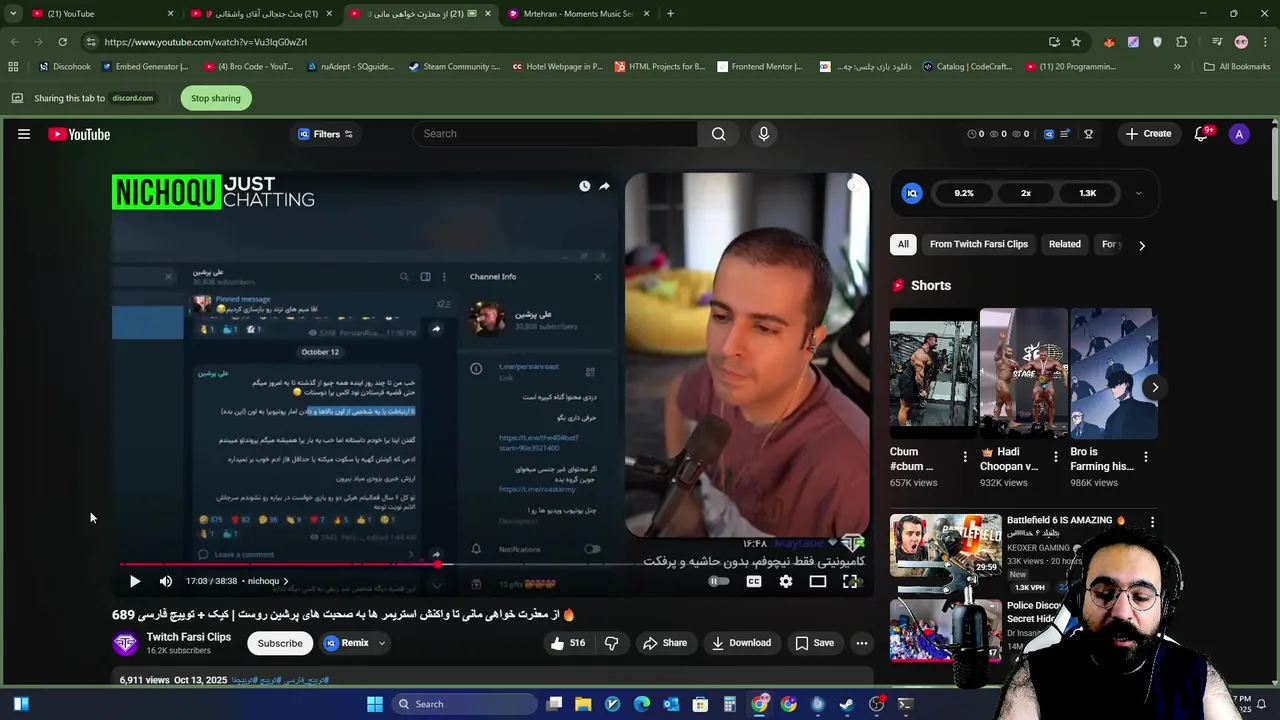
Task: Click the vidIQ round logo in stats panel
Action: tap(911, 193)
